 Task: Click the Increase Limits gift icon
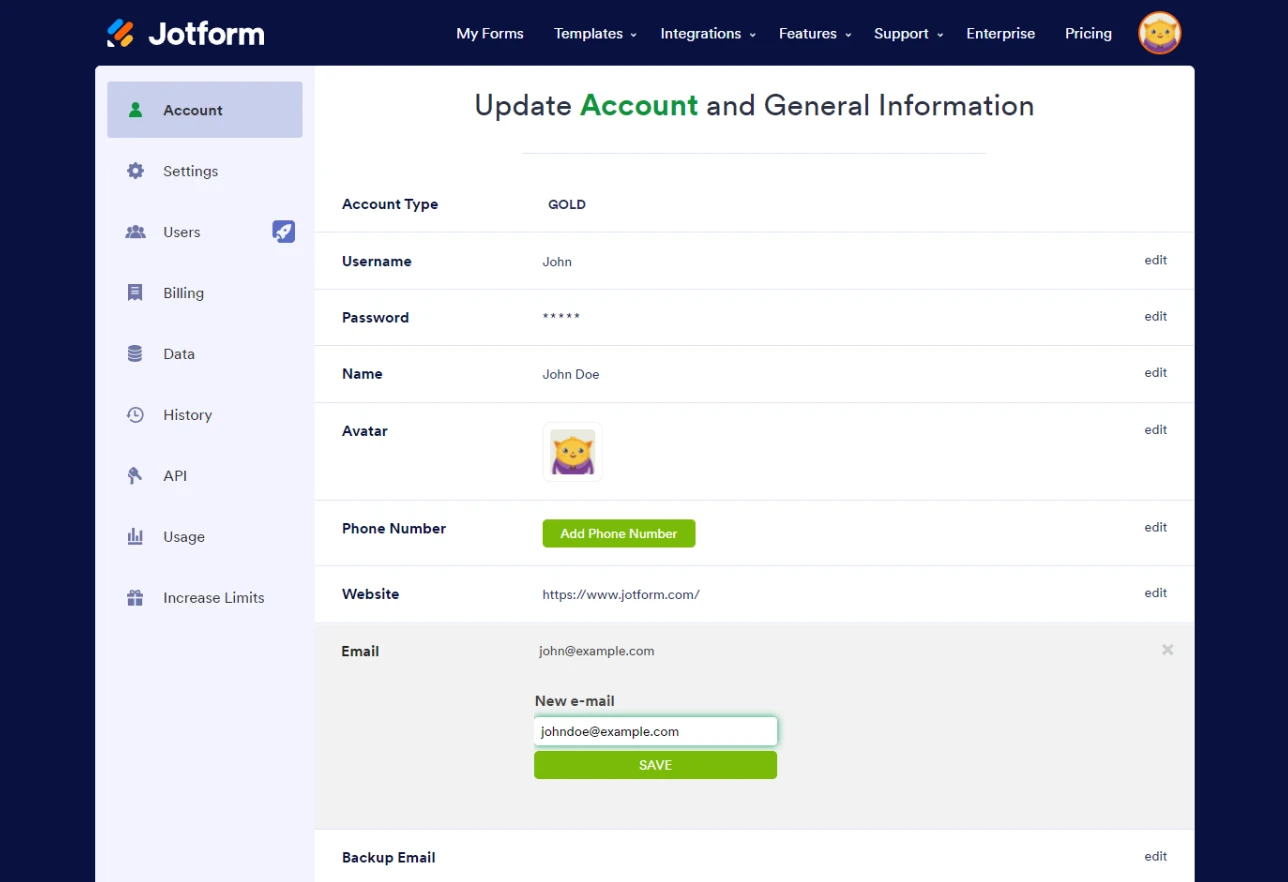tap(135, 598)
